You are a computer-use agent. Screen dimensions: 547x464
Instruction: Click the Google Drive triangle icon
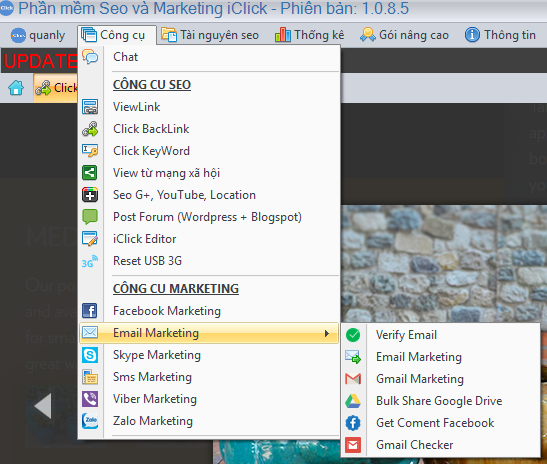pos(353,401)
